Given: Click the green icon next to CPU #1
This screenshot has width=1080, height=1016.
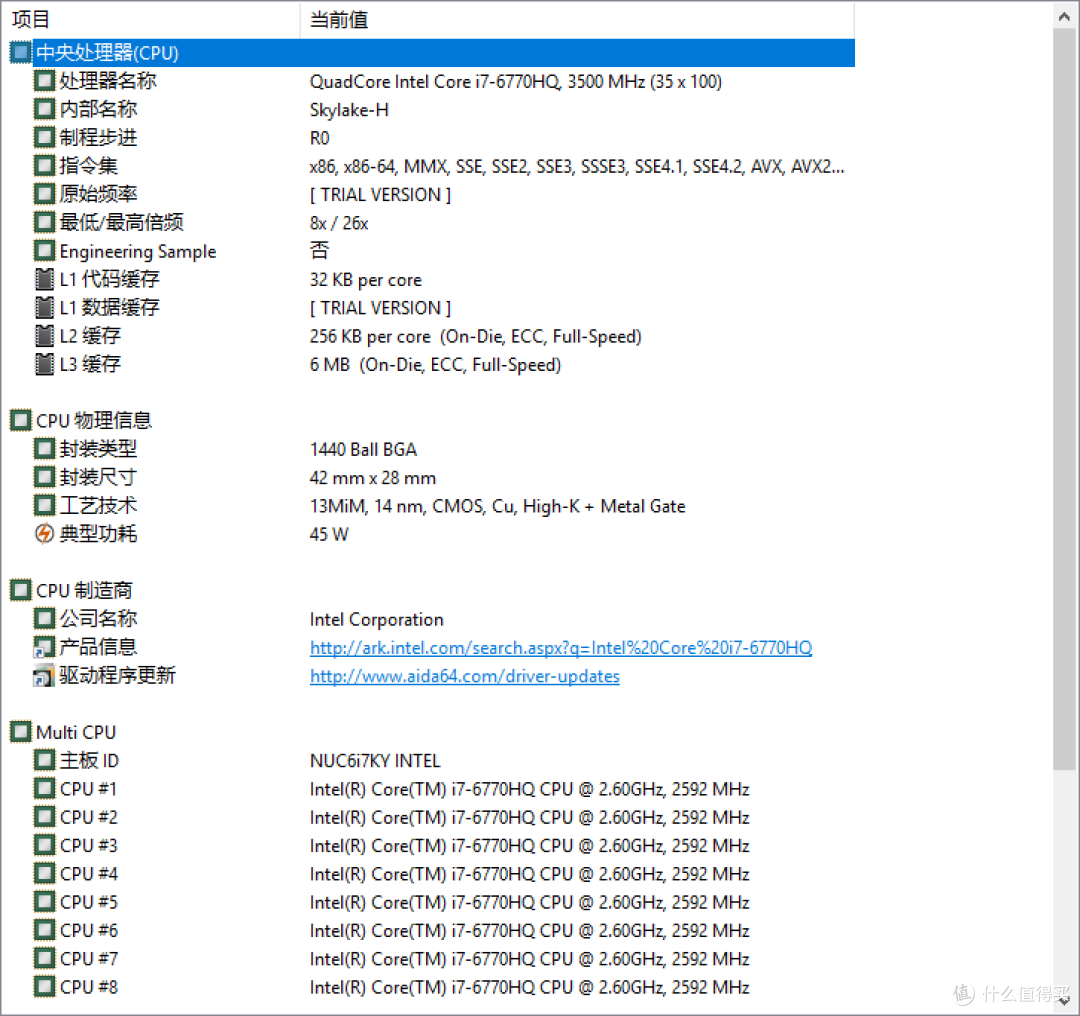Looking at the screenshot, I should 44,788.
